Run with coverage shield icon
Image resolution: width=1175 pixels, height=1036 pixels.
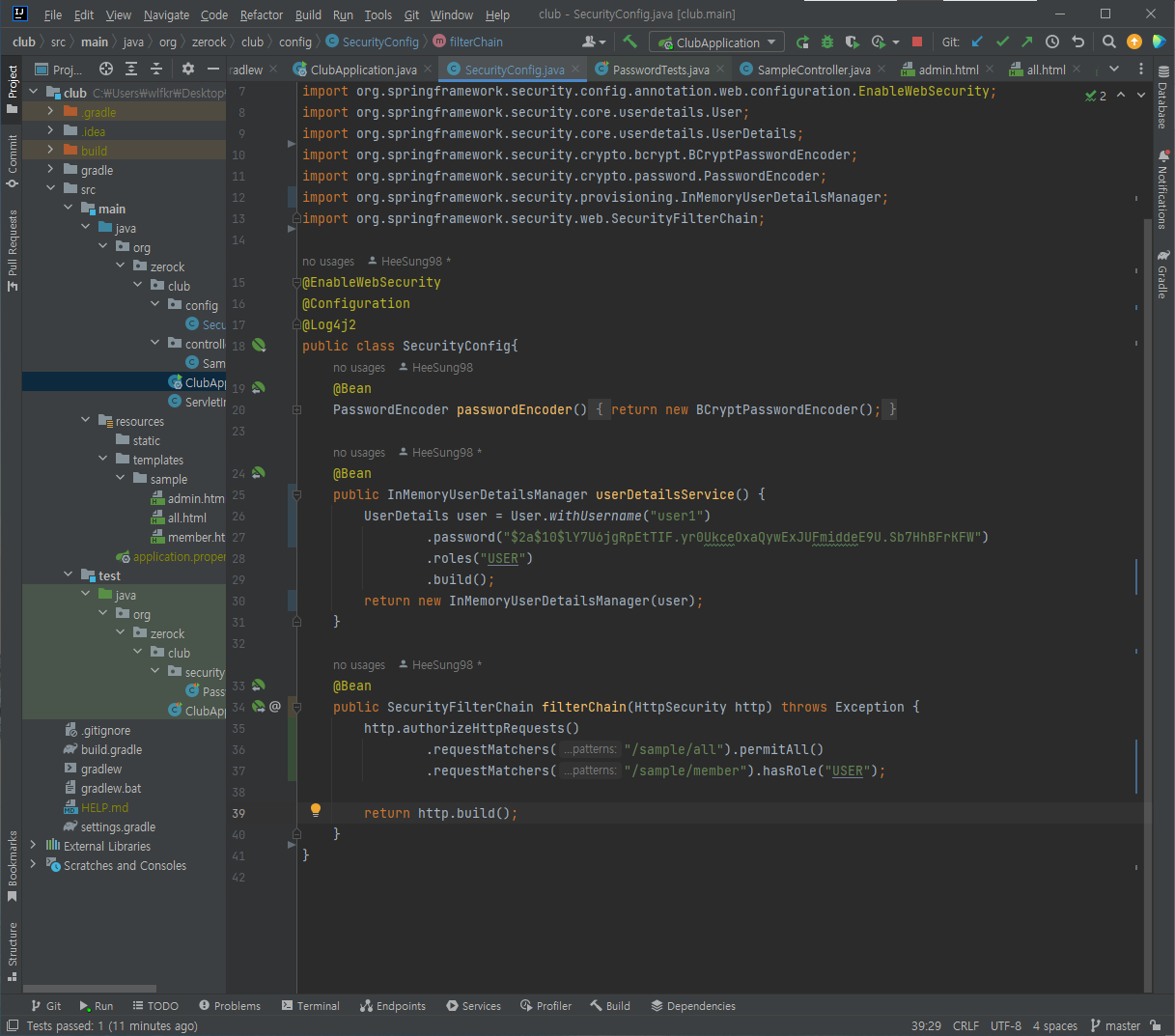tap(852, 42)
